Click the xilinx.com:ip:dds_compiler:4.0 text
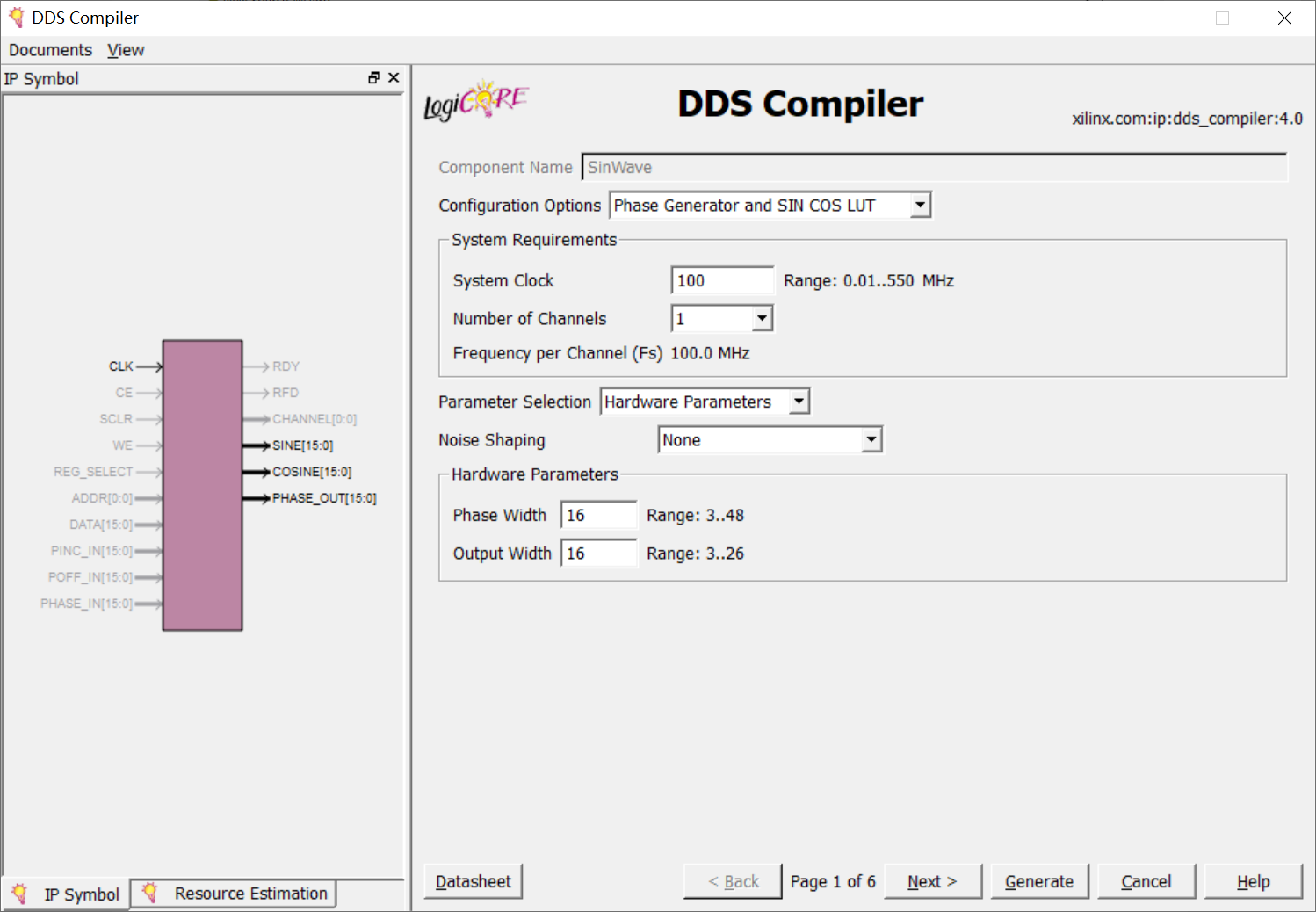1316x912 pixels. (1187, 119)
